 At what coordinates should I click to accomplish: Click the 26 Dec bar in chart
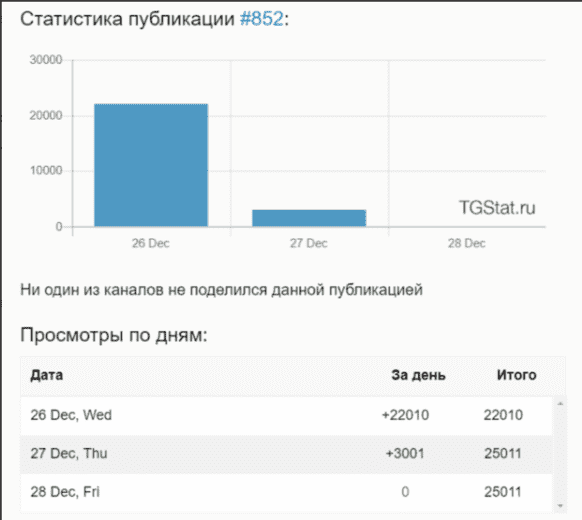coord(151,165)
